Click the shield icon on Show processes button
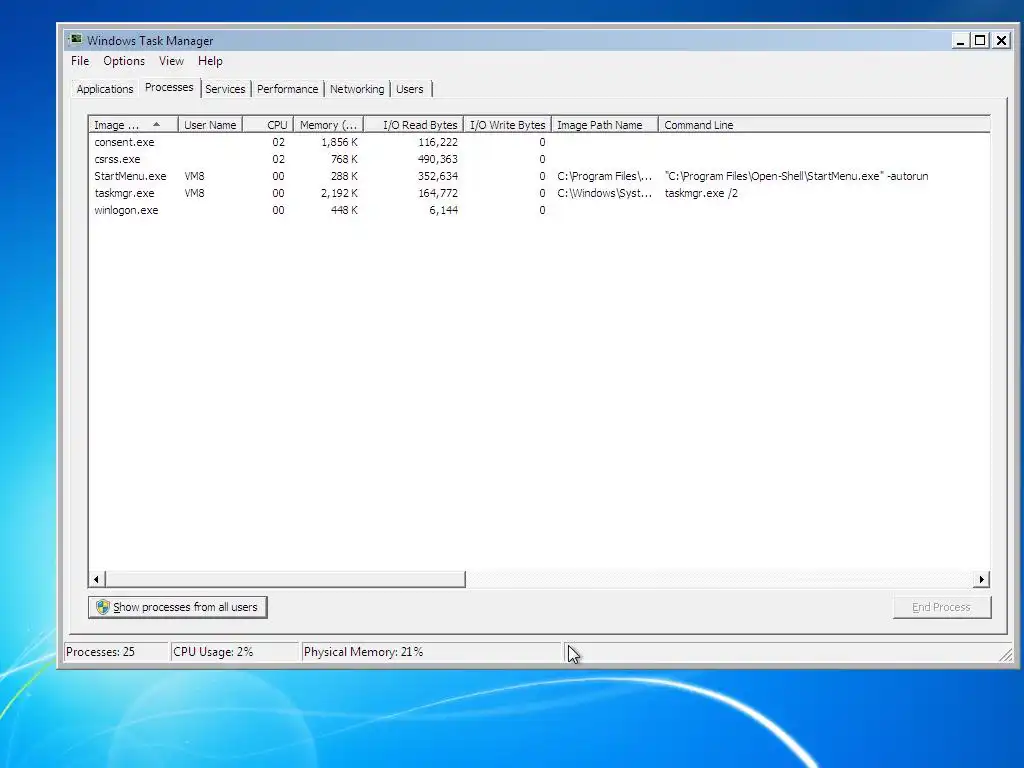This screenshot has width=1024, height=768. coord(103,607)
